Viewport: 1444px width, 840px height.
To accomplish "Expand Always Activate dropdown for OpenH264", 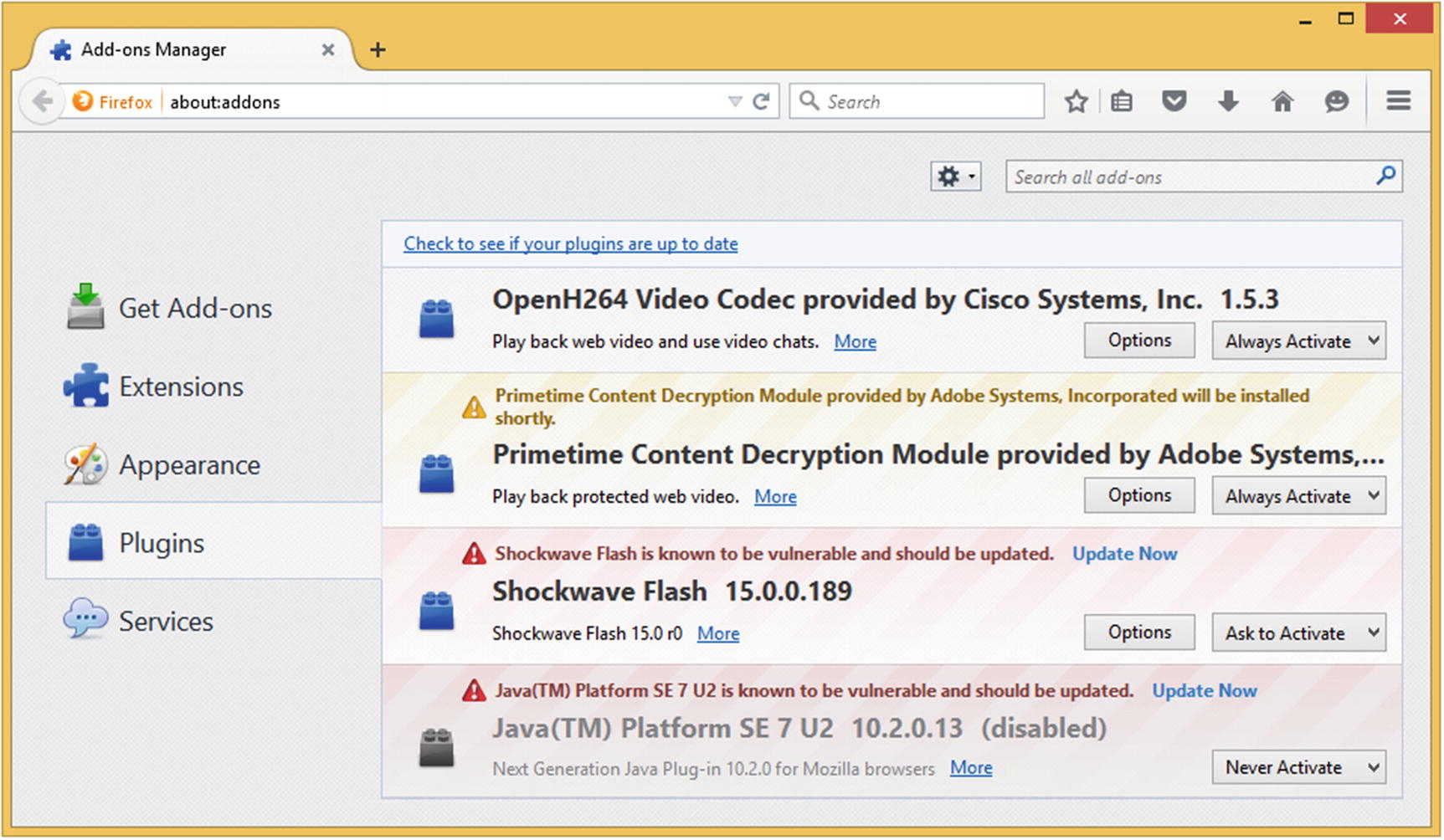I will click(x=1299, y=341).
